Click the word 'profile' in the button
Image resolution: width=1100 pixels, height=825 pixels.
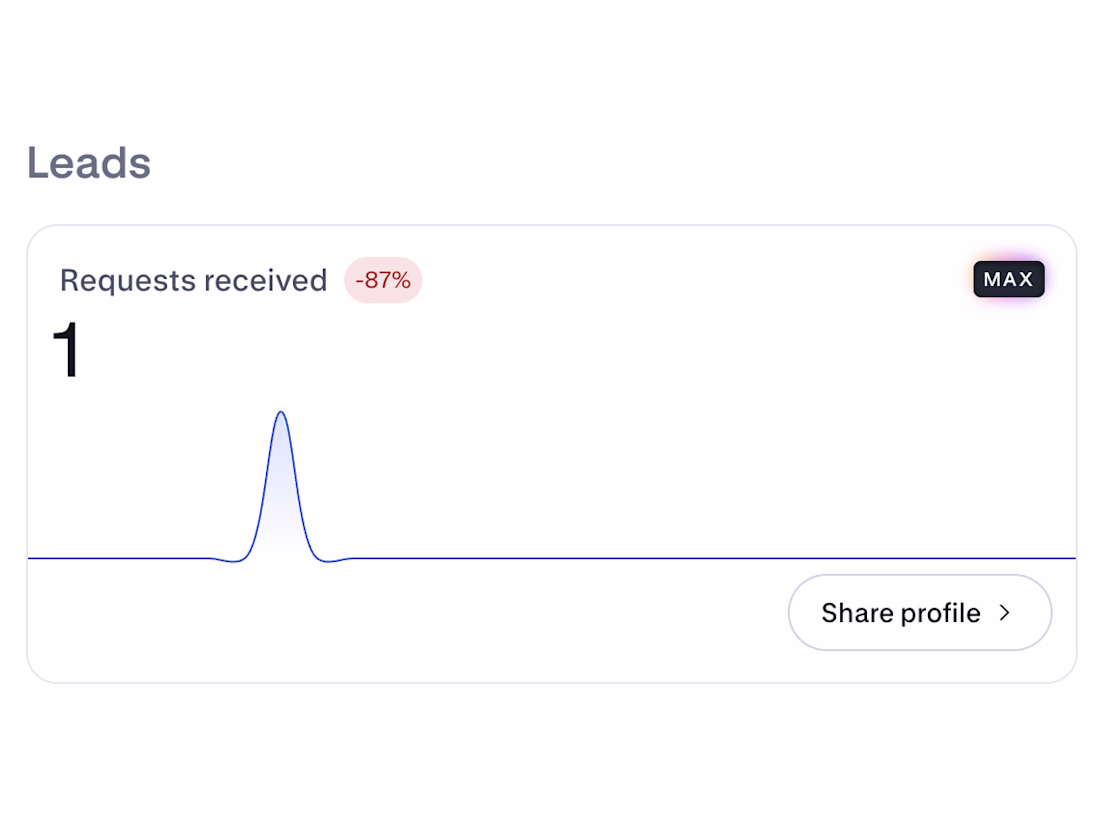coord(940,615)
